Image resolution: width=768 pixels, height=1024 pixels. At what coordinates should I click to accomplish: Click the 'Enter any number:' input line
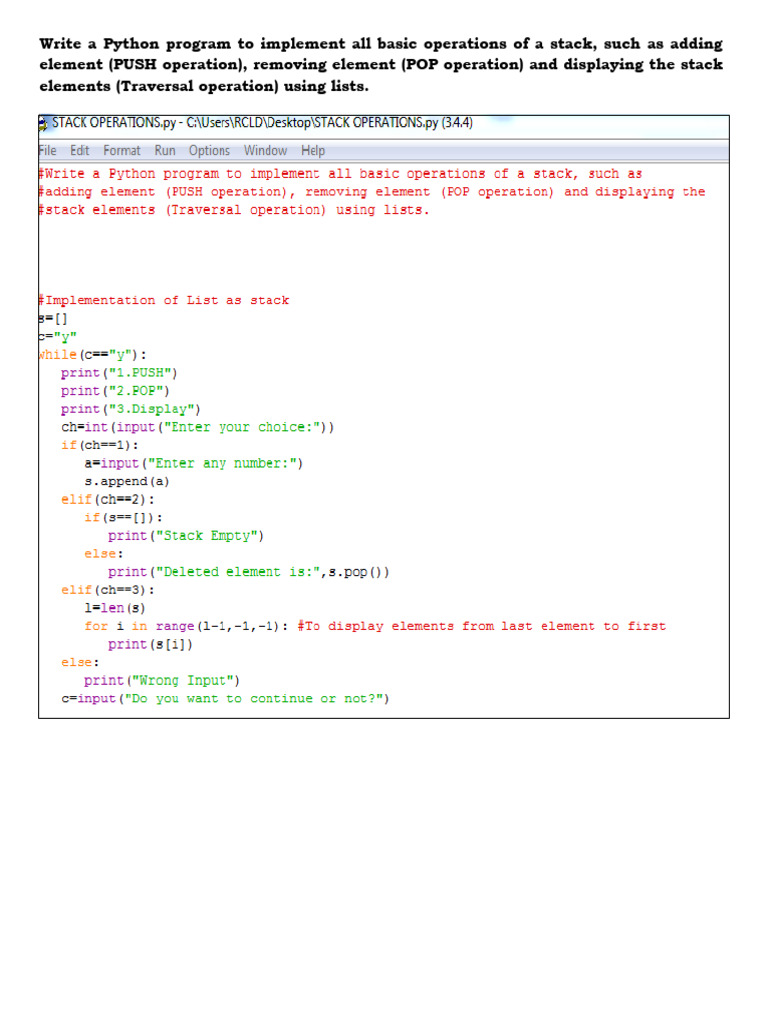tap(194, 464)
